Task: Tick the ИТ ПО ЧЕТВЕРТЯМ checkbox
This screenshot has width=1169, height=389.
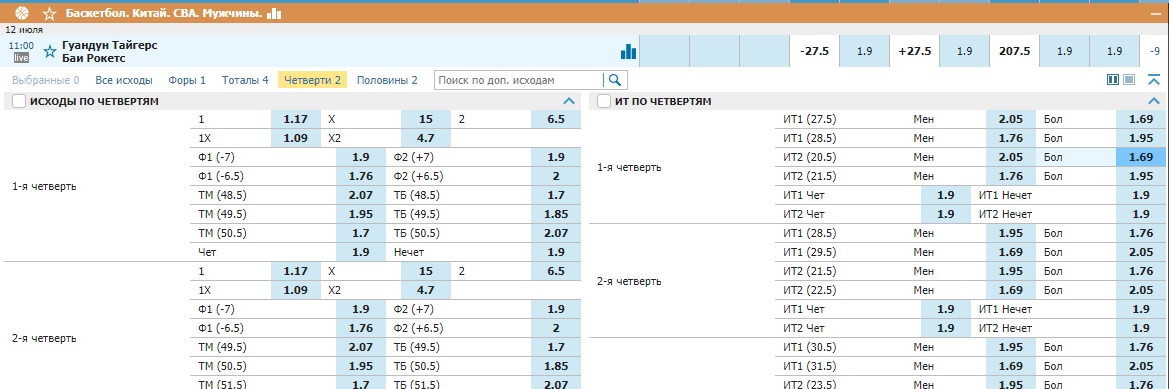Action: 604,101
